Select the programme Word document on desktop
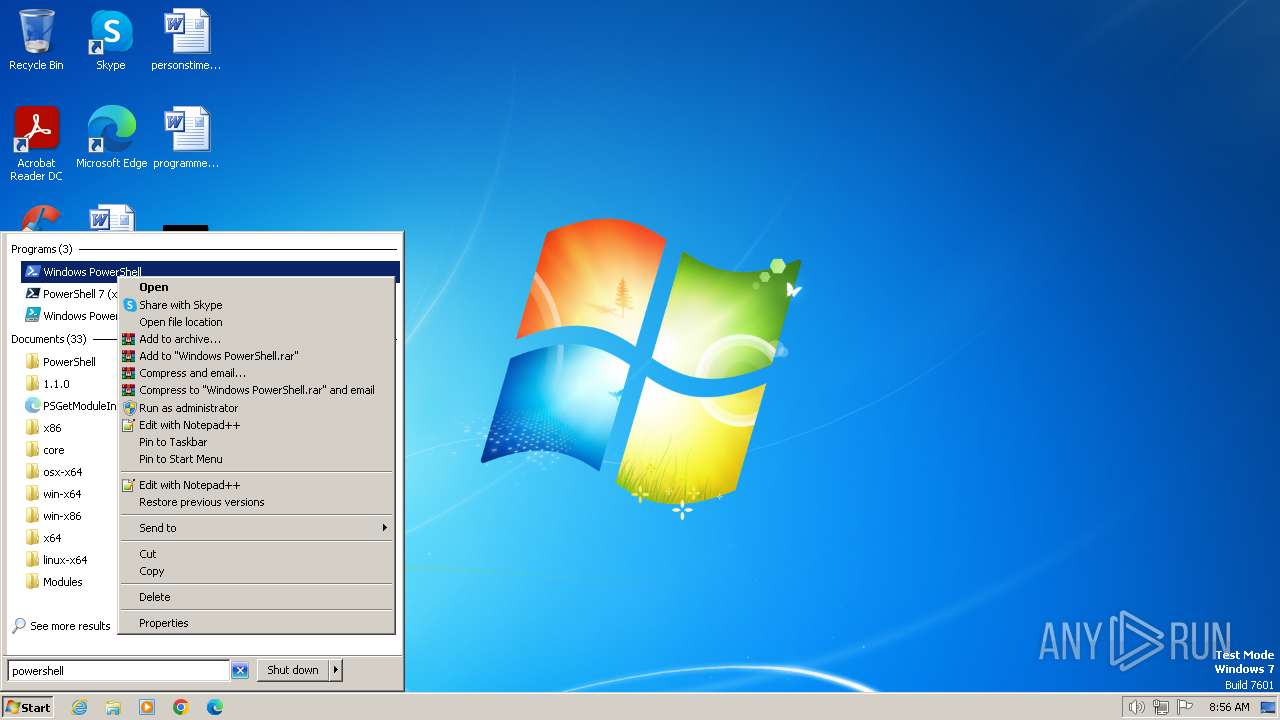This screenshot has width=1280, height=720. pos(186,138)
